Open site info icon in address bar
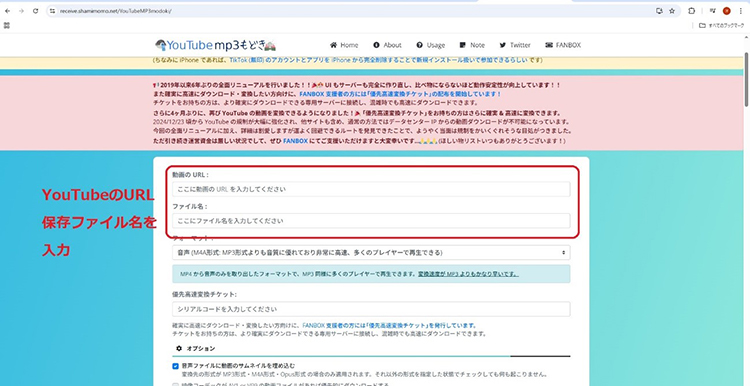Viewport: 750px width, 386px height. [53, 11]
